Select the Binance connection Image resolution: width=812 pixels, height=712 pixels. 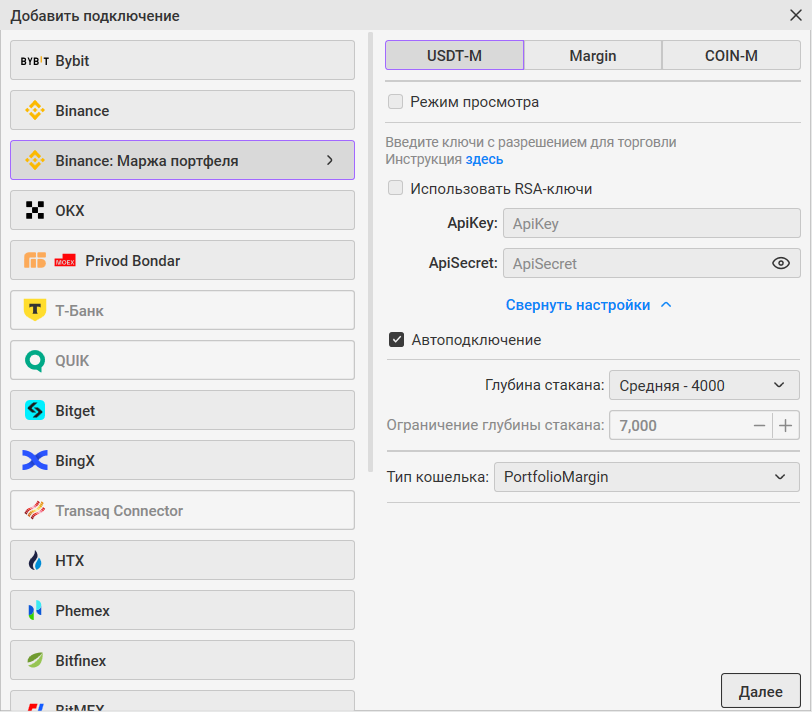pyautogui.click(x=182, y=110)
